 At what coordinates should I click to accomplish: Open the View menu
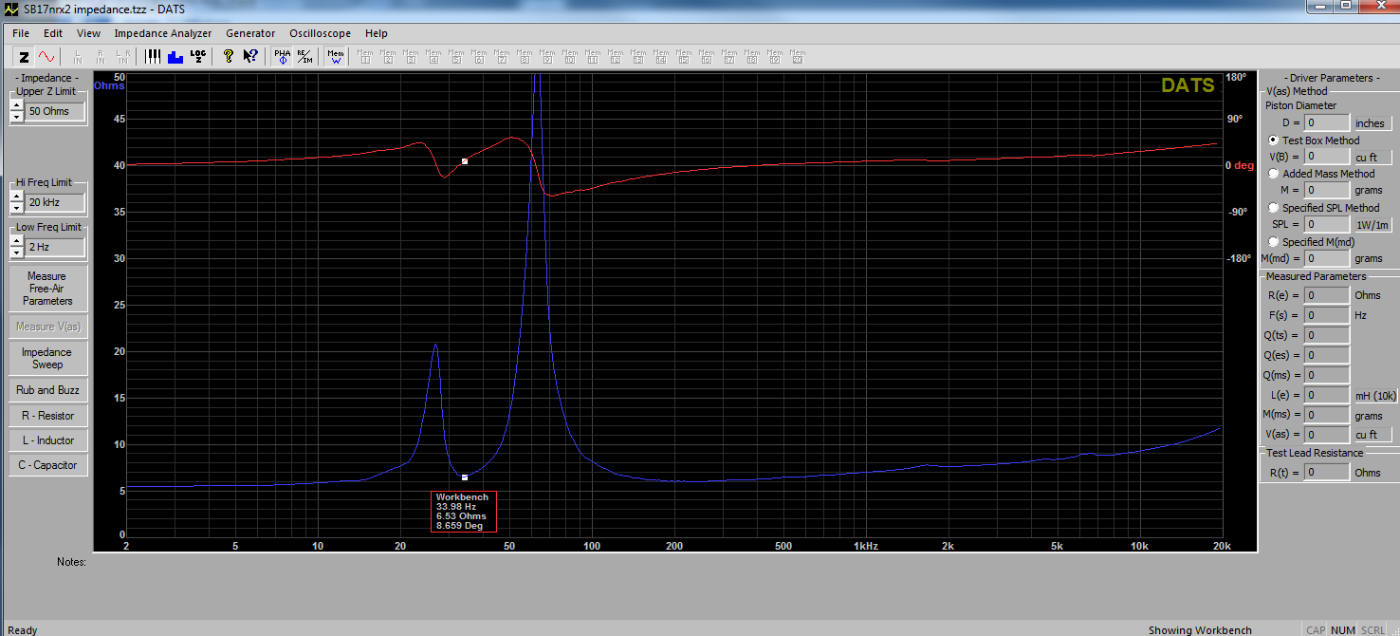pyautogui.click(x=88, y=33)
